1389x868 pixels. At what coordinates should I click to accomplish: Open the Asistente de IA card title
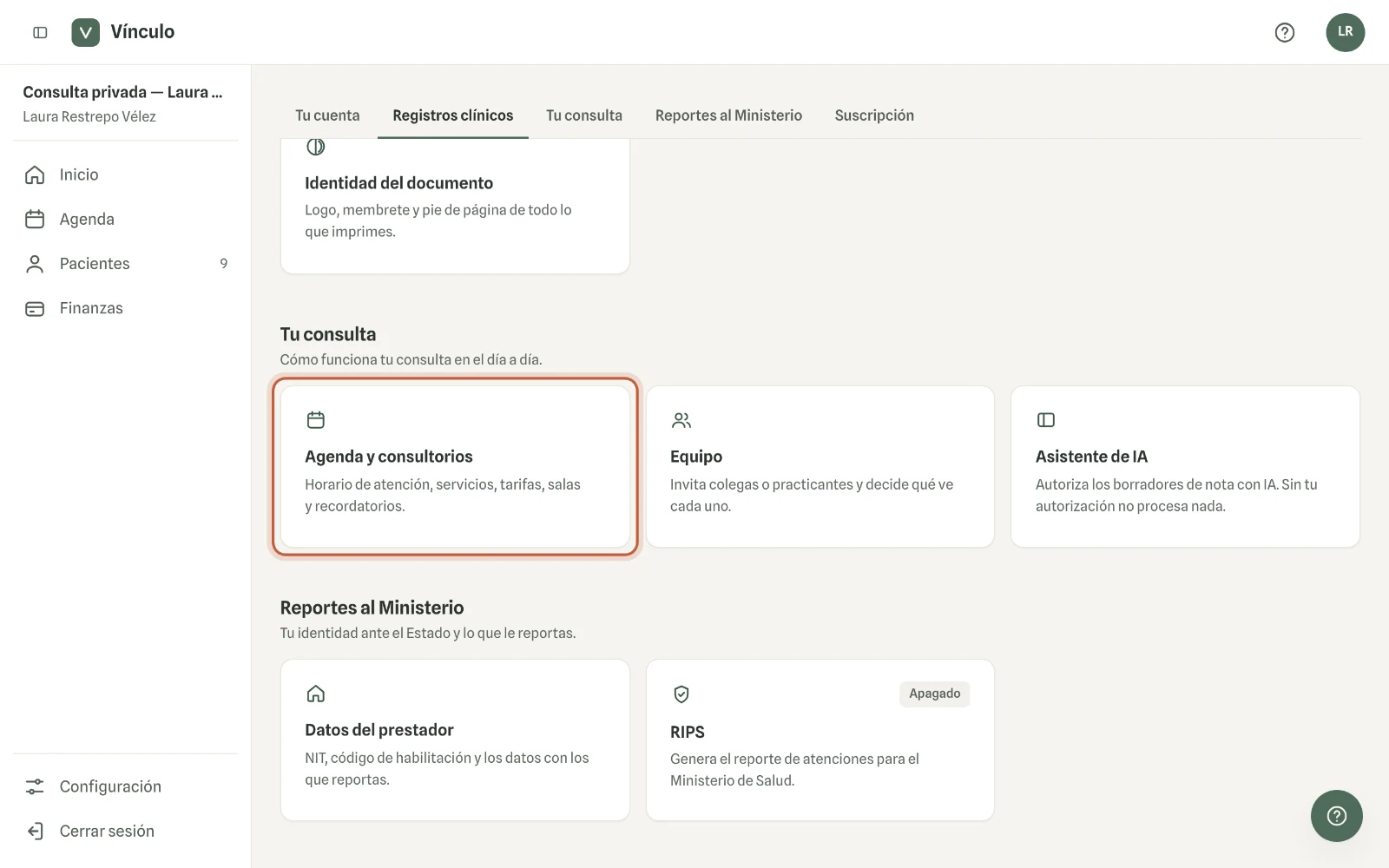(x=1091, y=457)
